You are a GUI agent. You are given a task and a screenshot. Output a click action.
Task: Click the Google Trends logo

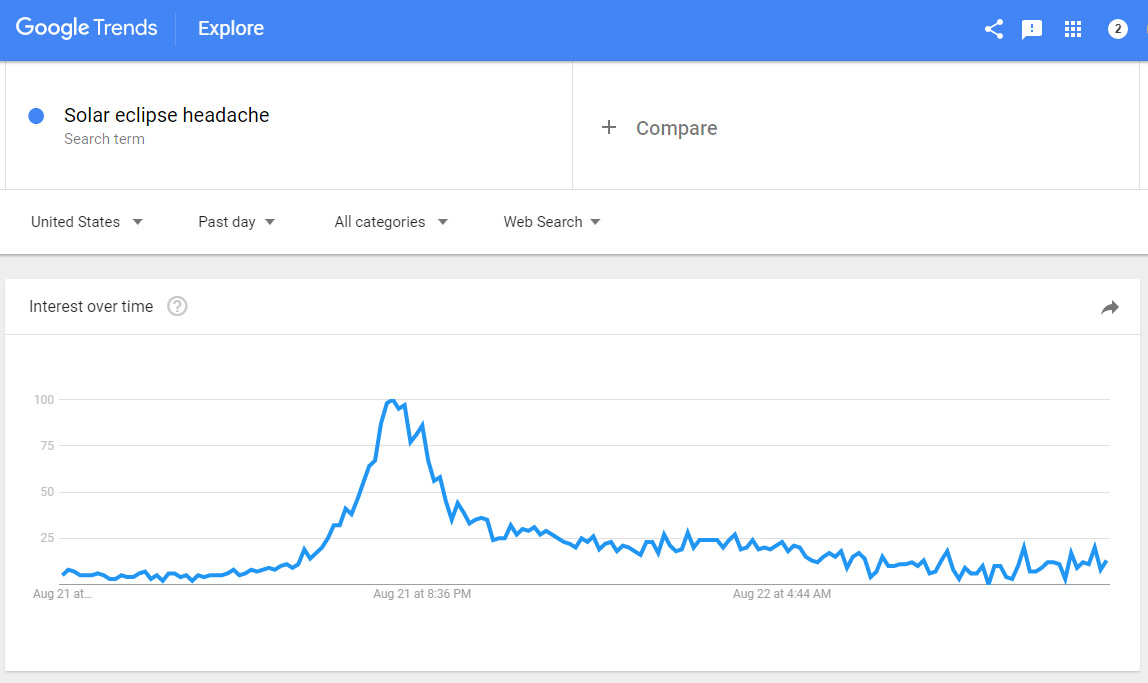[x=86, y=28]
